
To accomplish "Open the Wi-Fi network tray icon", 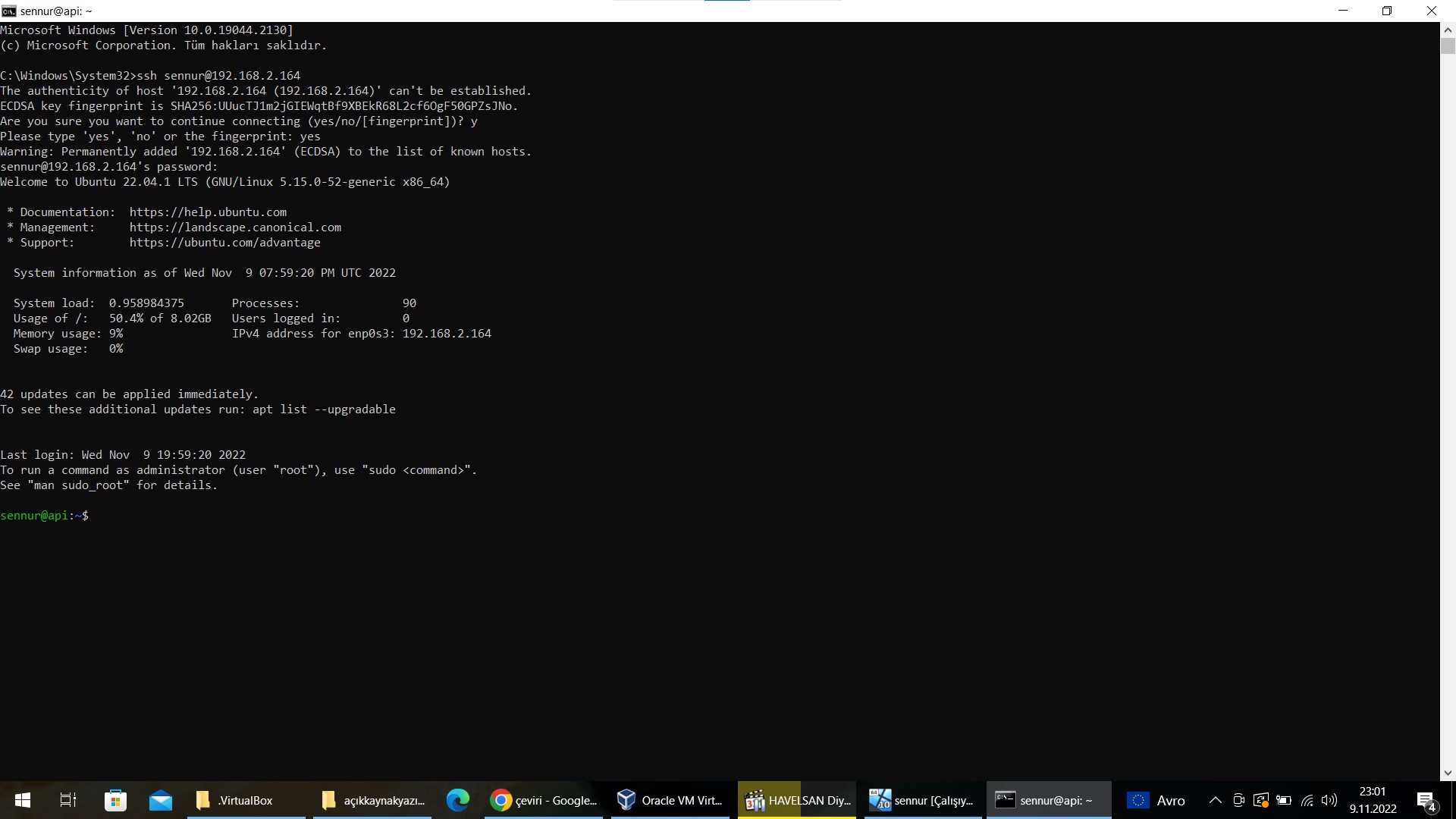I will (x=1307, y=800).
